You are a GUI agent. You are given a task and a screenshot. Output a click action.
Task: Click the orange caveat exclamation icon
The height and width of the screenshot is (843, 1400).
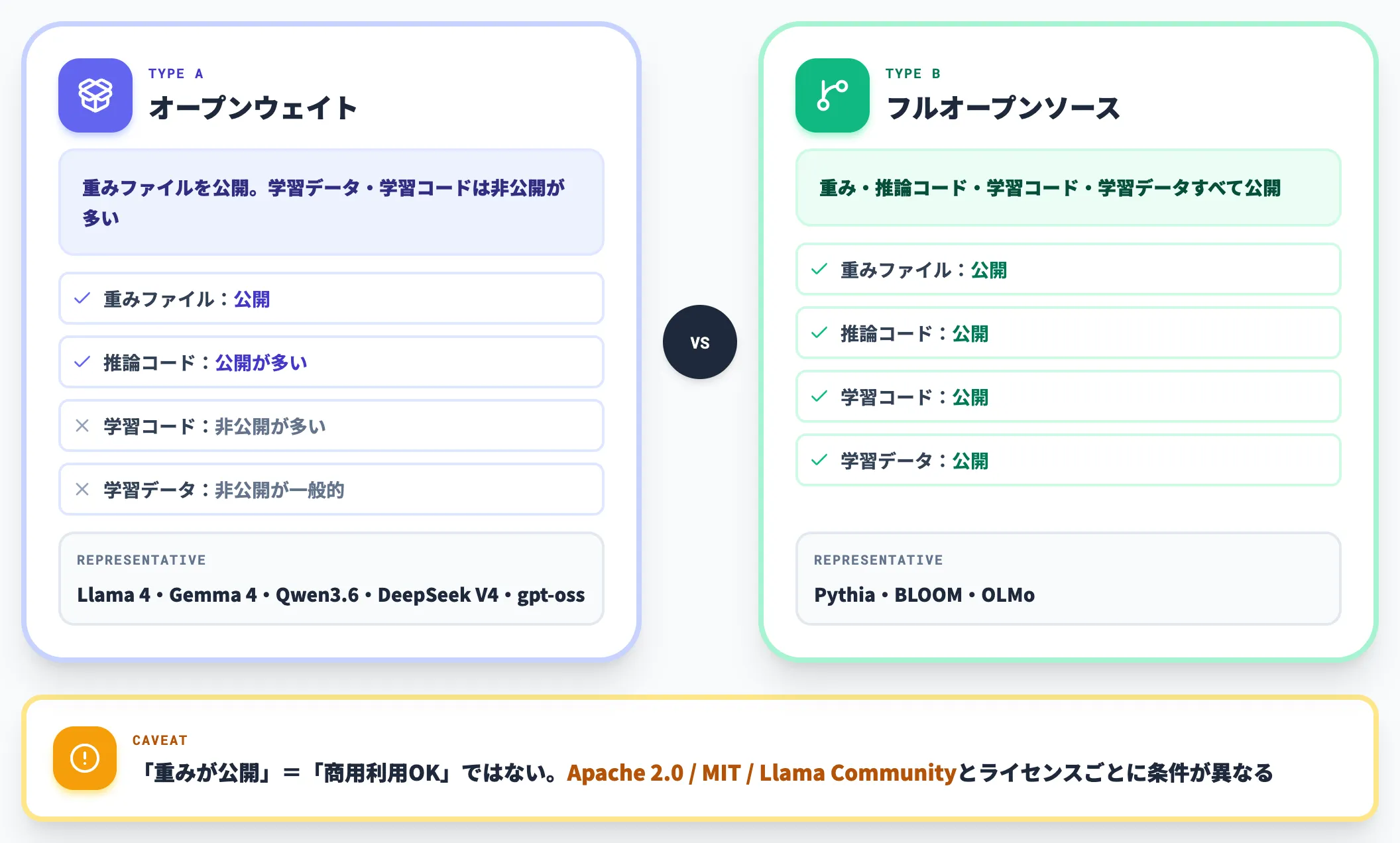point(85,758)
